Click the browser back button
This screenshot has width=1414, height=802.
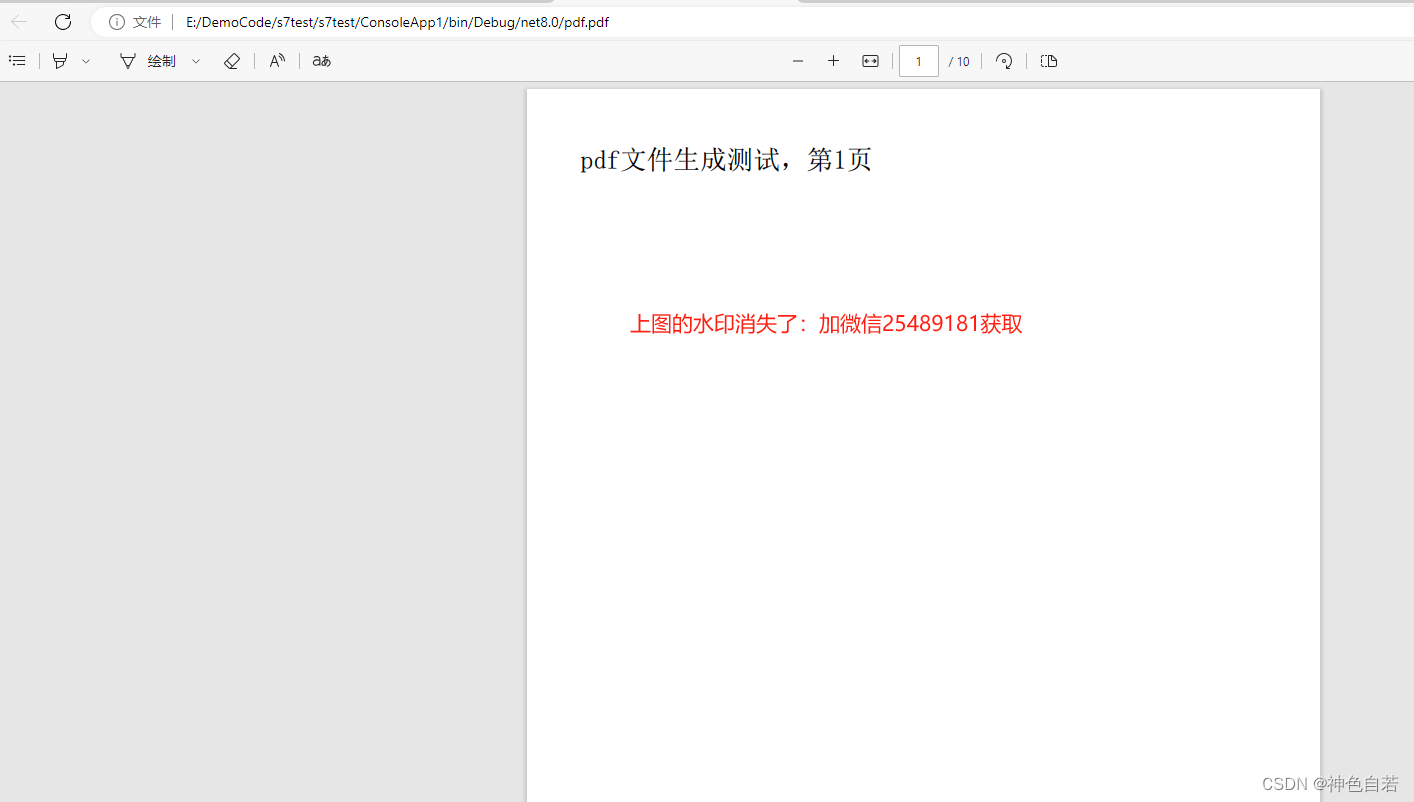(18, 21)
